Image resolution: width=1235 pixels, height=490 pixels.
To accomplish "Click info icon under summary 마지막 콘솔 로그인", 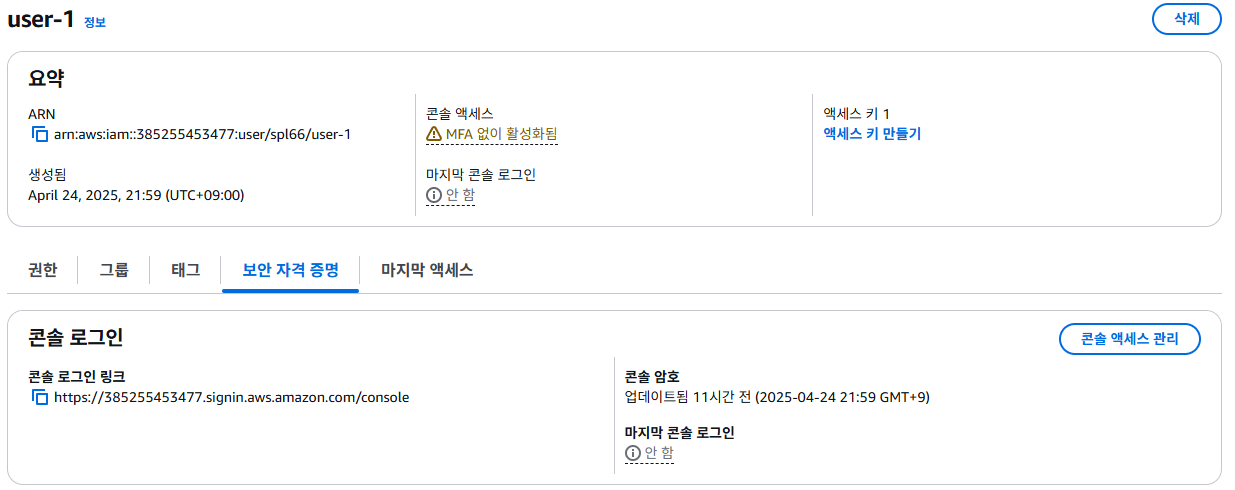I will coord(434,195).
